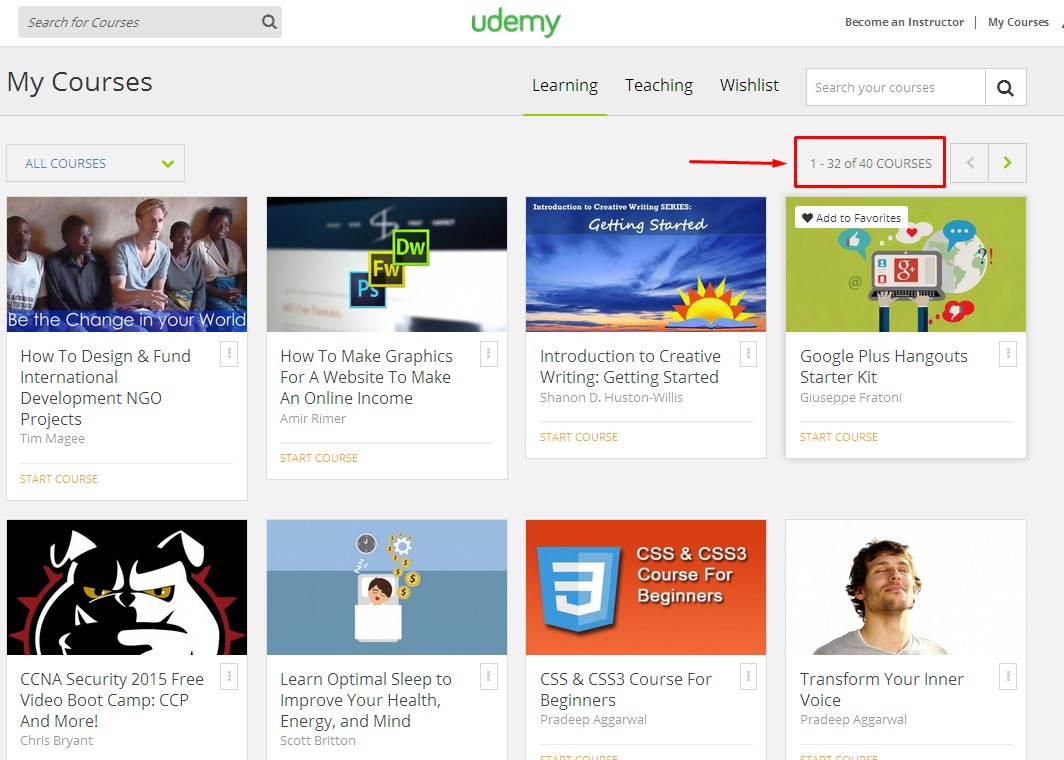Click the Udemy logo
The height and width of the screenshot is (760, 1064).
coord(516,22)
